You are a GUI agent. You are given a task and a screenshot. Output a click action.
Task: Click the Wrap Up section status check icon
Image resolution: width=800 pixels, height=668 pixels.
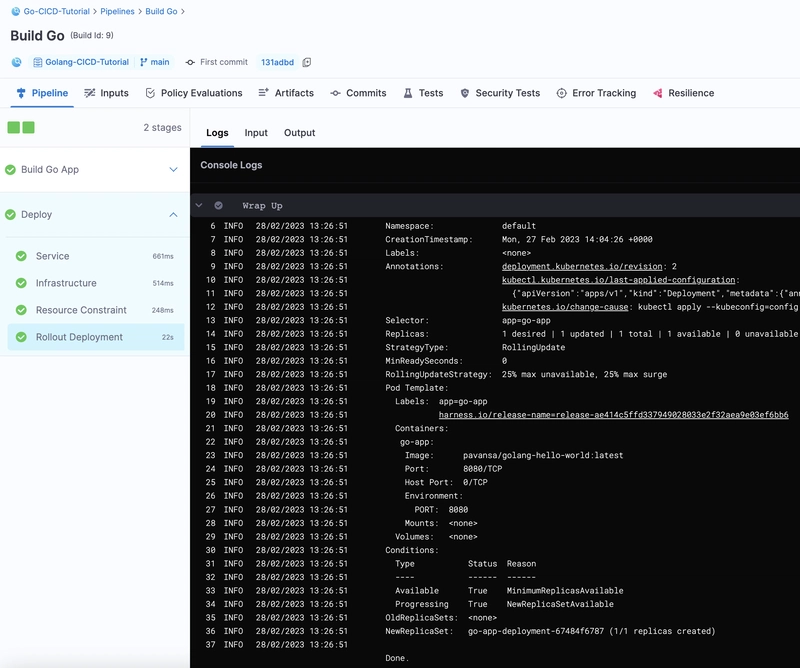click(218, 206)
